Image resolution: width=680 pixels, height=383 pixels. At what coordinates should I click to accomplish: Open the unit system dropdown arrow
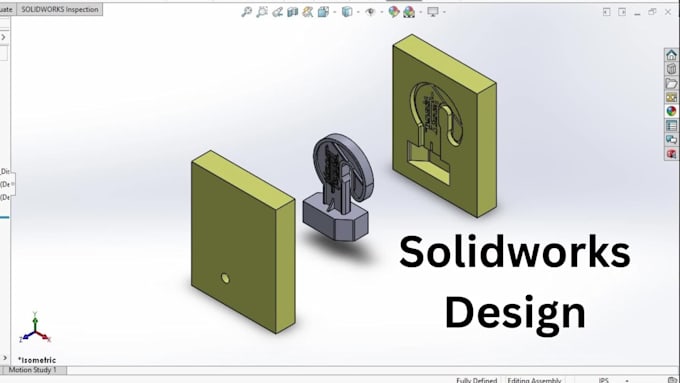(x=627, y=380)
